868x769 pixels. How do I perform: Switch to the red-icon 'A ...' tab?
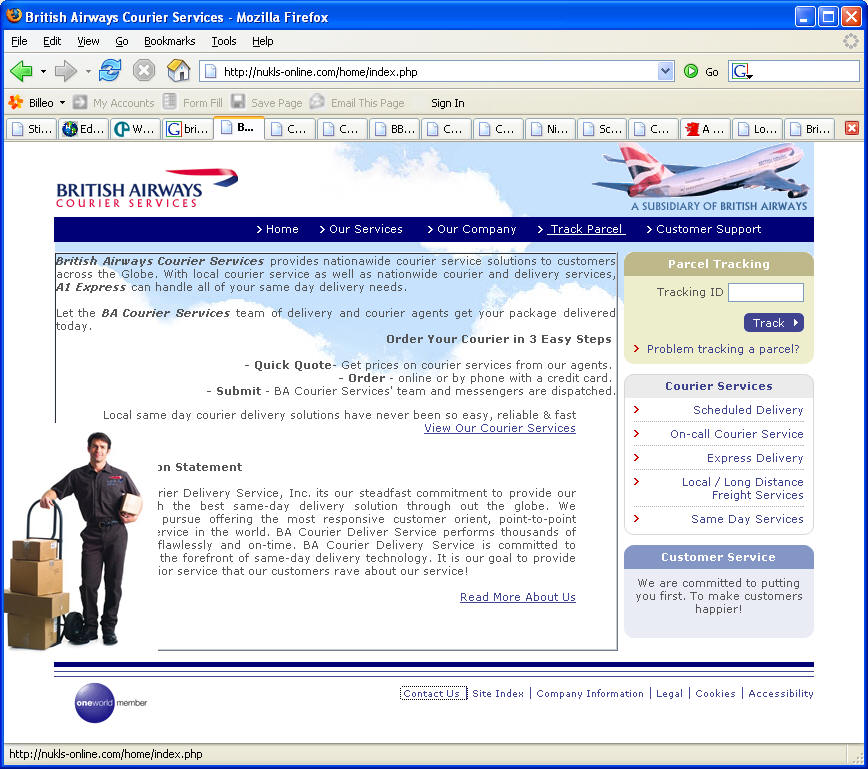(706, 129)
